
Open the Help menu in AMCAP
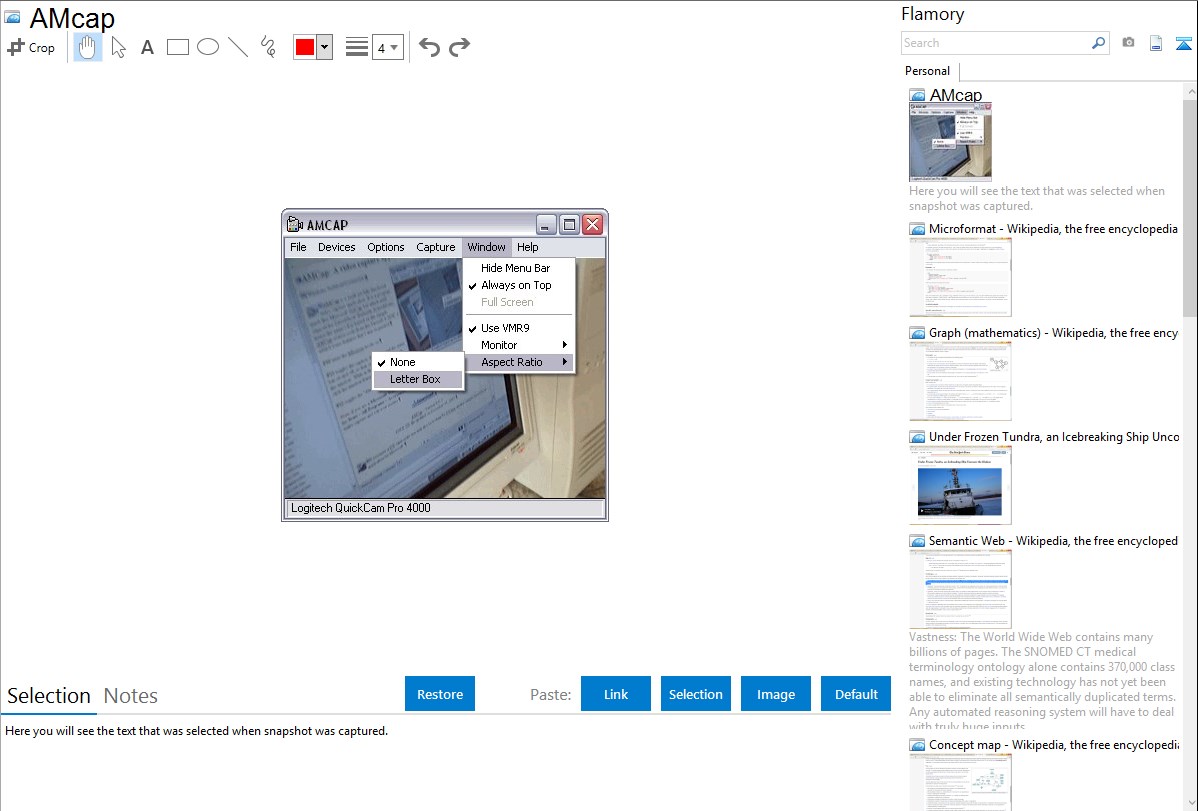tap(527, 247)
